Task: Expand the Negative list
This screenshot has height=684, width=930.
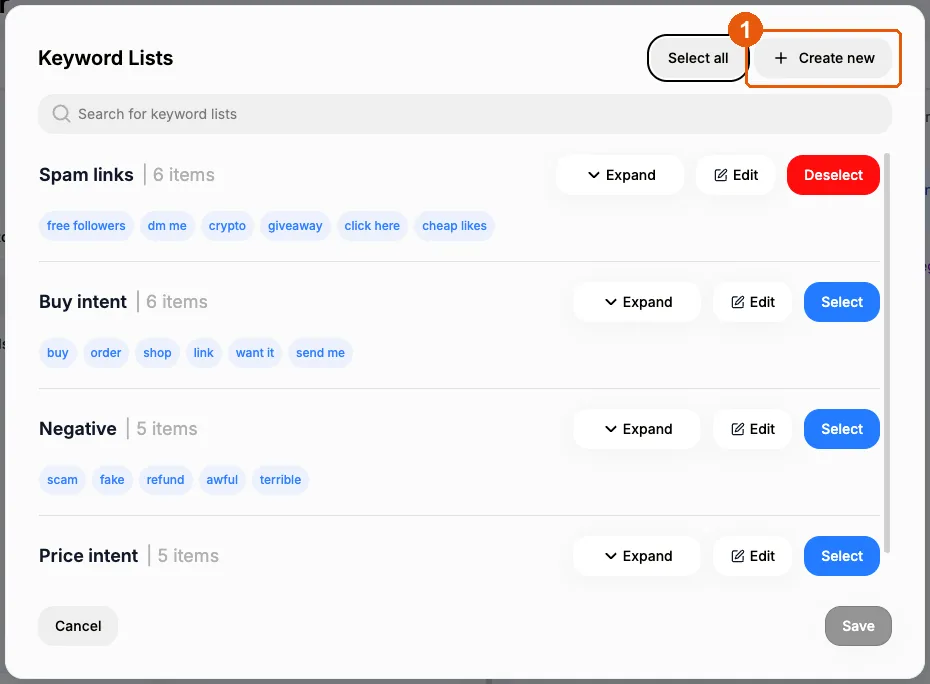Action: [x=637, y=429]
